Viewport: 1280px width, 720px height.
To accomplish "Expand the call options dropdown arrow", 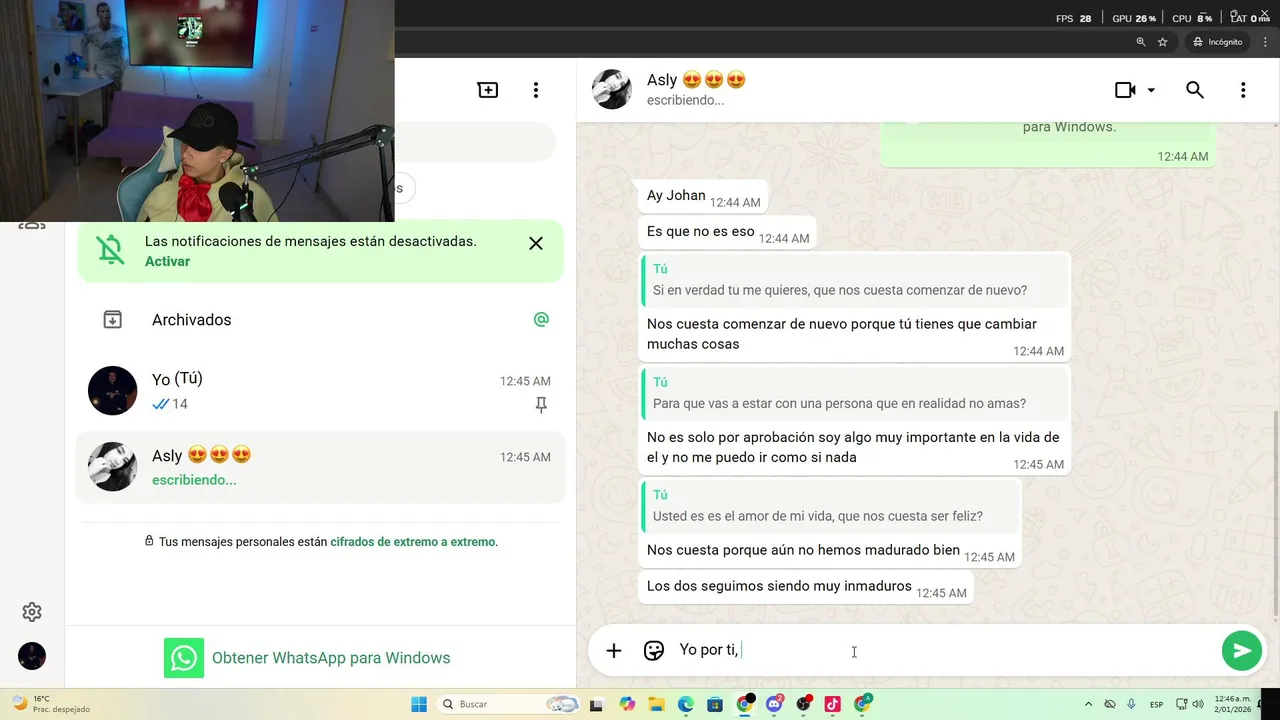I will click(1151, 90).
